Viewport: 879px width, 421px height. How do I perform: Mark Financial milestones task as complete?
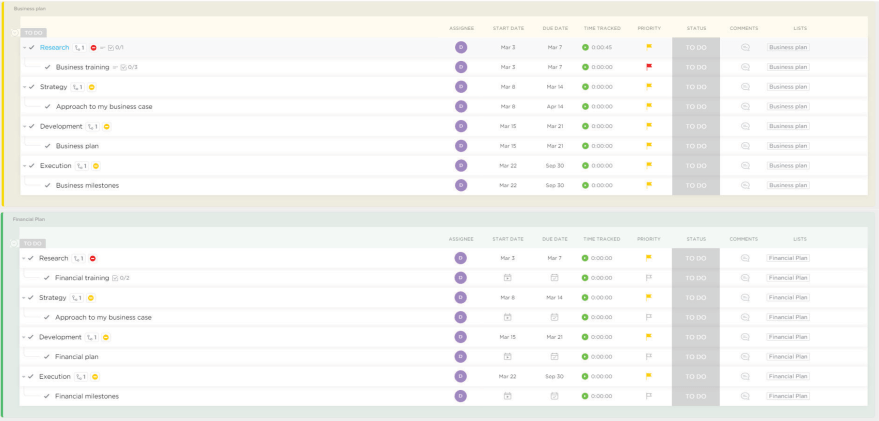click(x=47, y=396)
